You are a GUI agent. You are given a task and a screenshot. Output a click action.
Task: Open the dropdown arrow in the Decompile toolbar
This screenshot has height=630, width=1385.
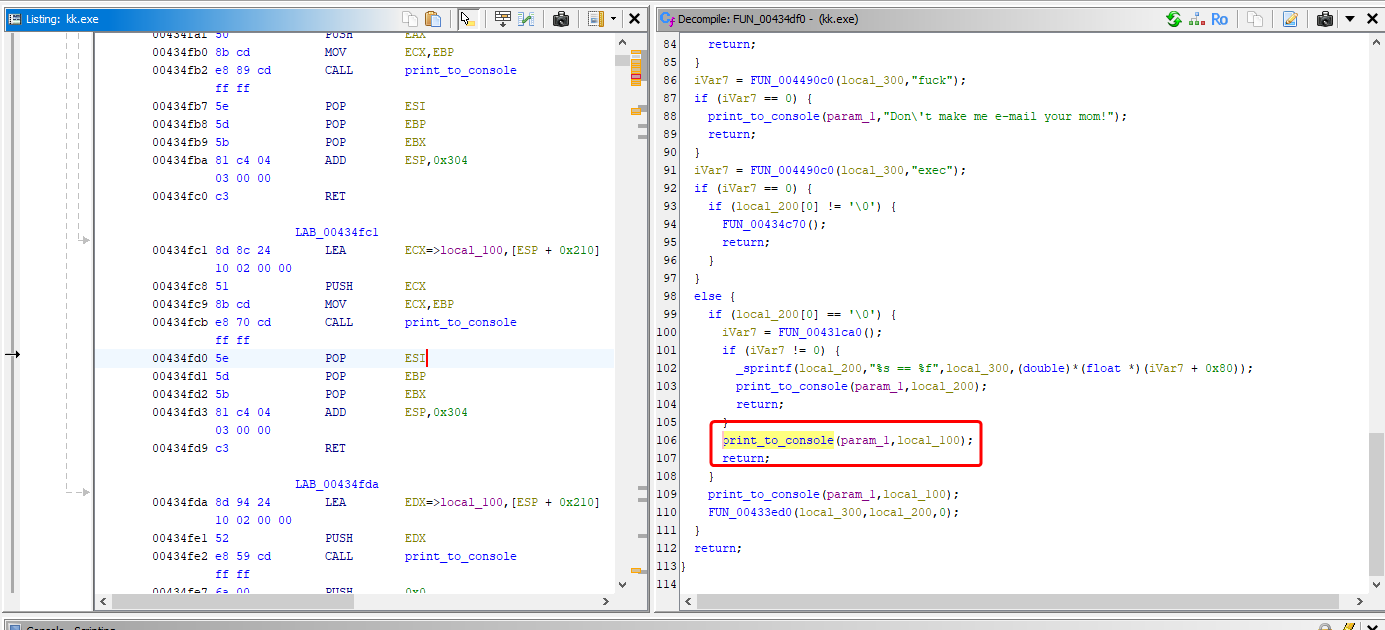coord(1350,18)
